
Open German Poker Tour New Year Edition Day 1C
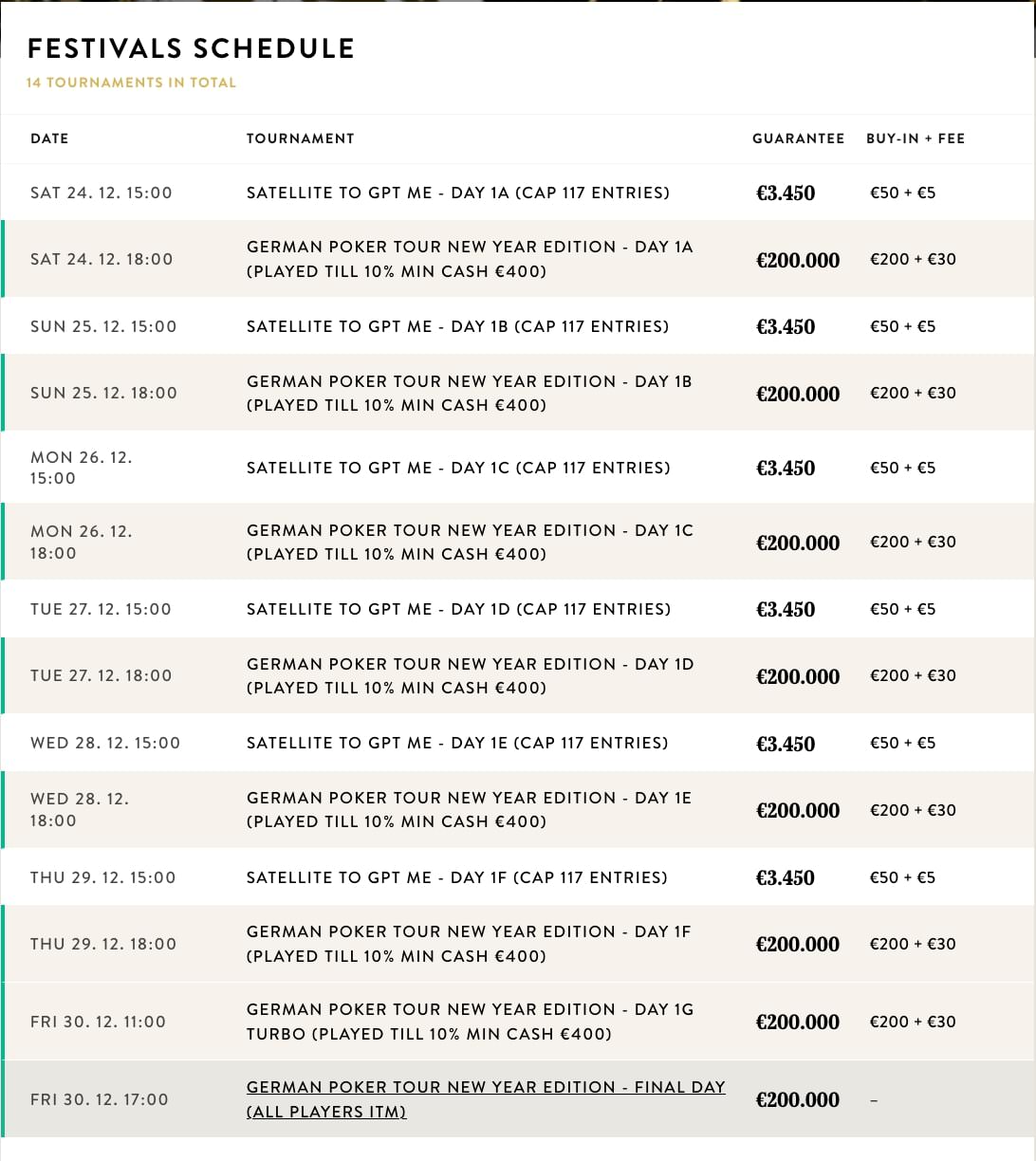click(470, 542)
